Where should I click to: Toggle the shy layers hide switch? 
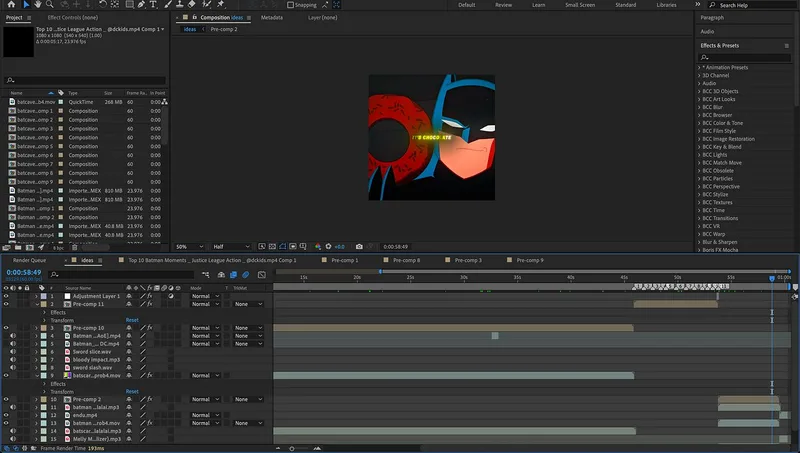coord(221,274)
